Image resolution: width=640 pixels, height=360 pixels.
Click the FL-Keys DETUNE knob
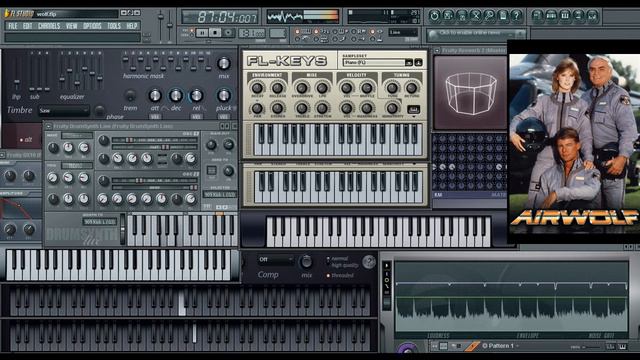point(411,88)
